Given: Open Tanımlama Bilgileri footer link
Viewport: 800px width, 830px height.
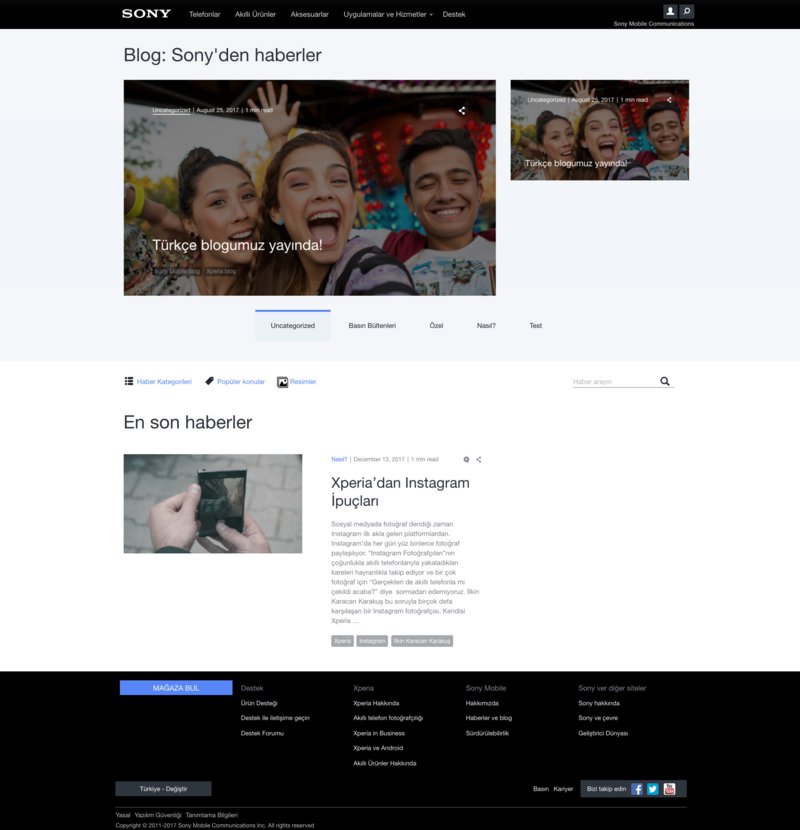Looking at the screenshot, I should point(212,815).
